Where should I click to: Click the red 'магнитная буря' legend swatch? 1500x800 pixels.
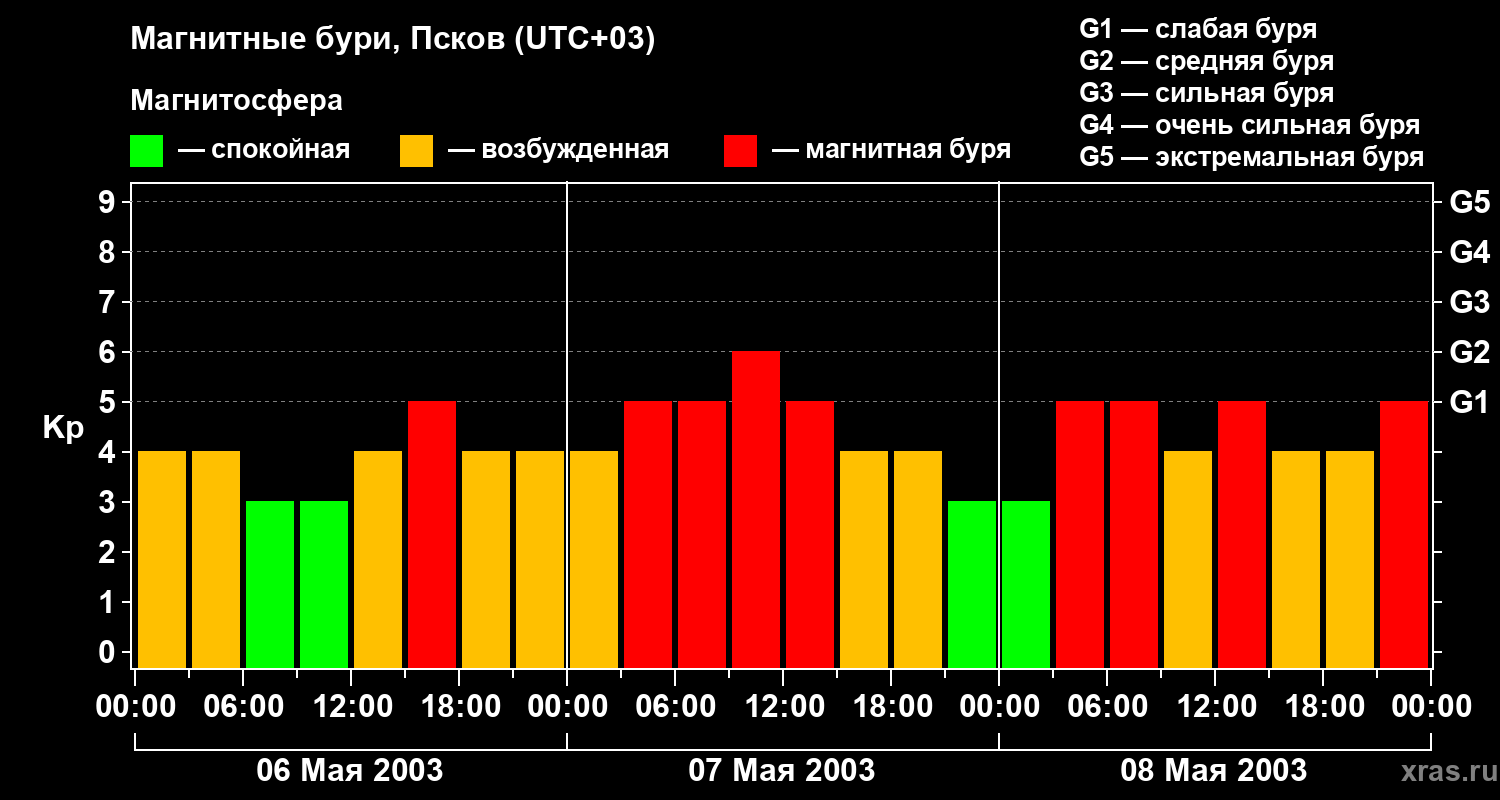pos(740,151)
